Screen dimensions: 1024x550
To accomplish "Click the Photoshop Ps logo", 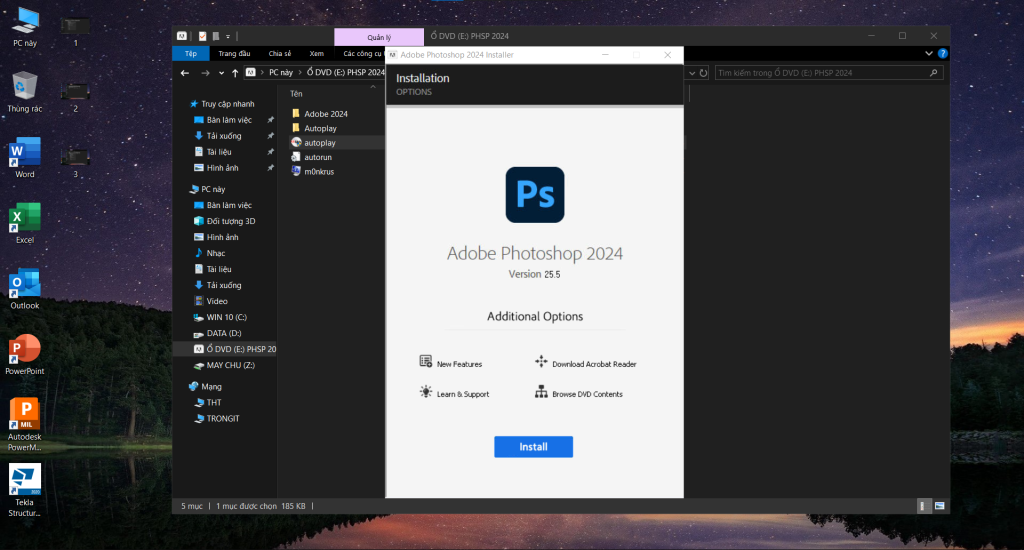I will coord(535,195).
